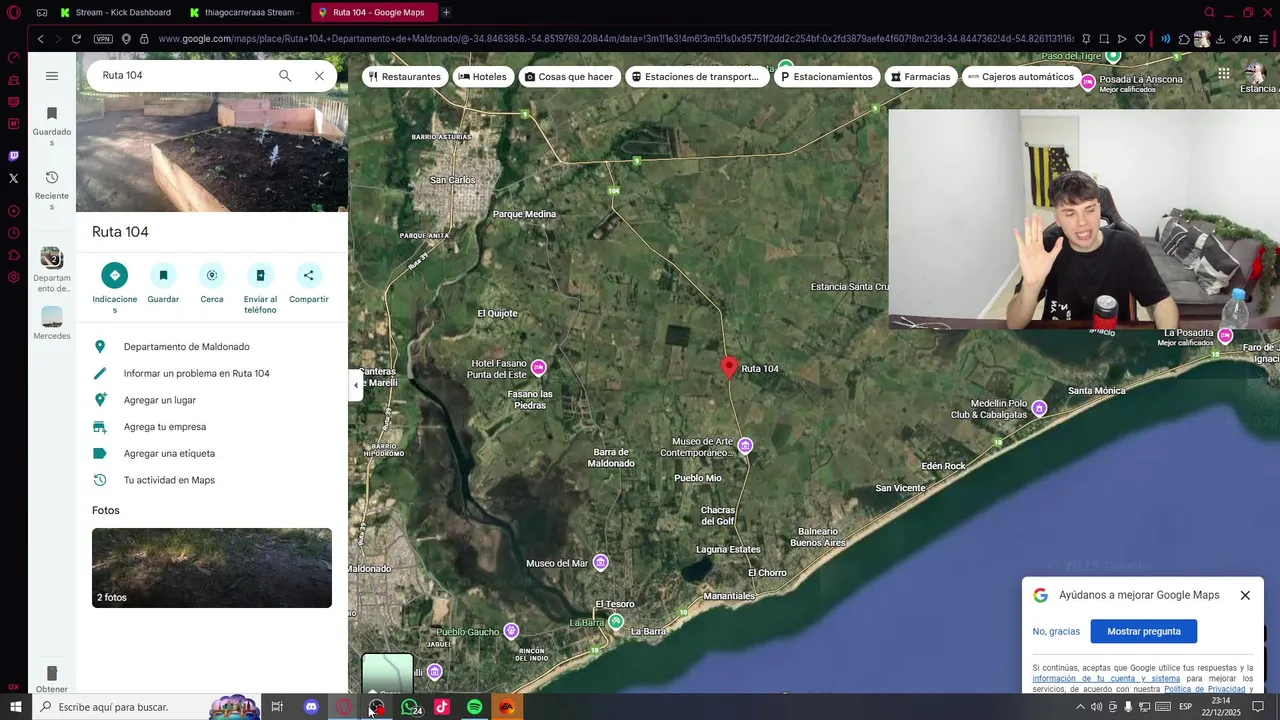Toggle the Opera VPN badge

[103, 39]
